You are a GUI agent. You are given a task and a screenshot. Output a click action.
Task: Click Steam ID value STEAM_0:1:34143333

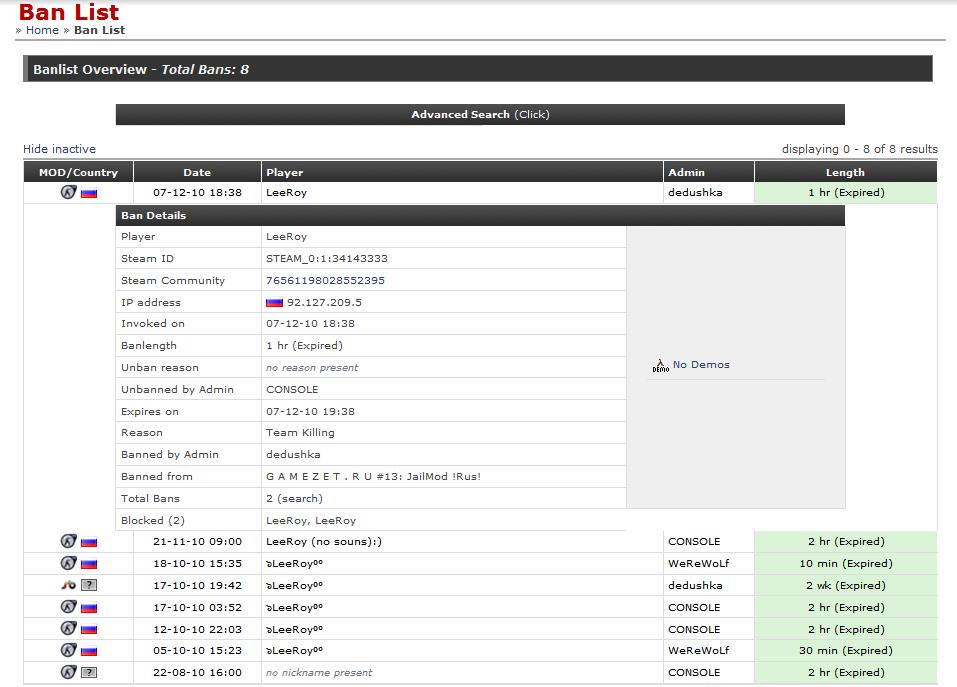click(327, 259)
